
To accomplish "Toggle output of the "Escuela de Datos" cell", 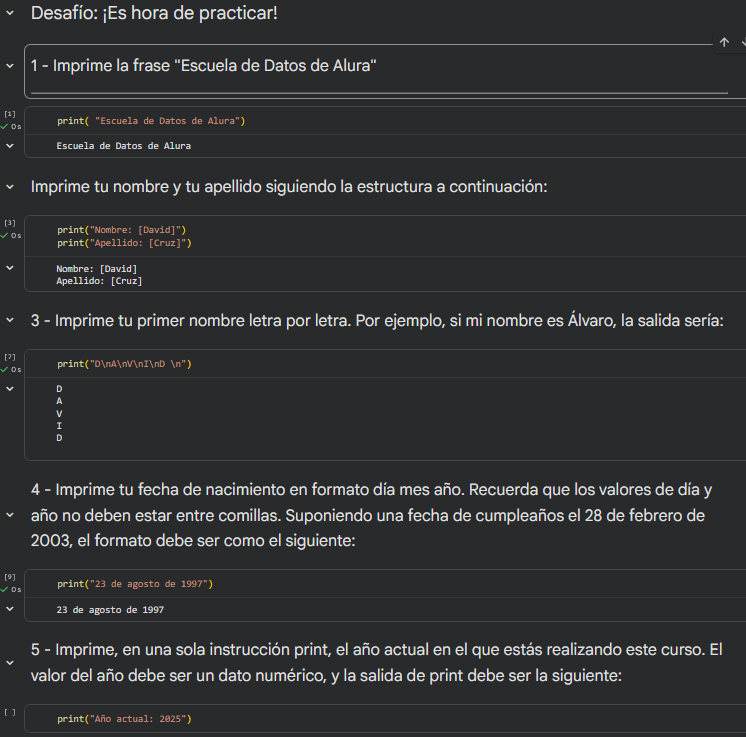I will (10, 146).
